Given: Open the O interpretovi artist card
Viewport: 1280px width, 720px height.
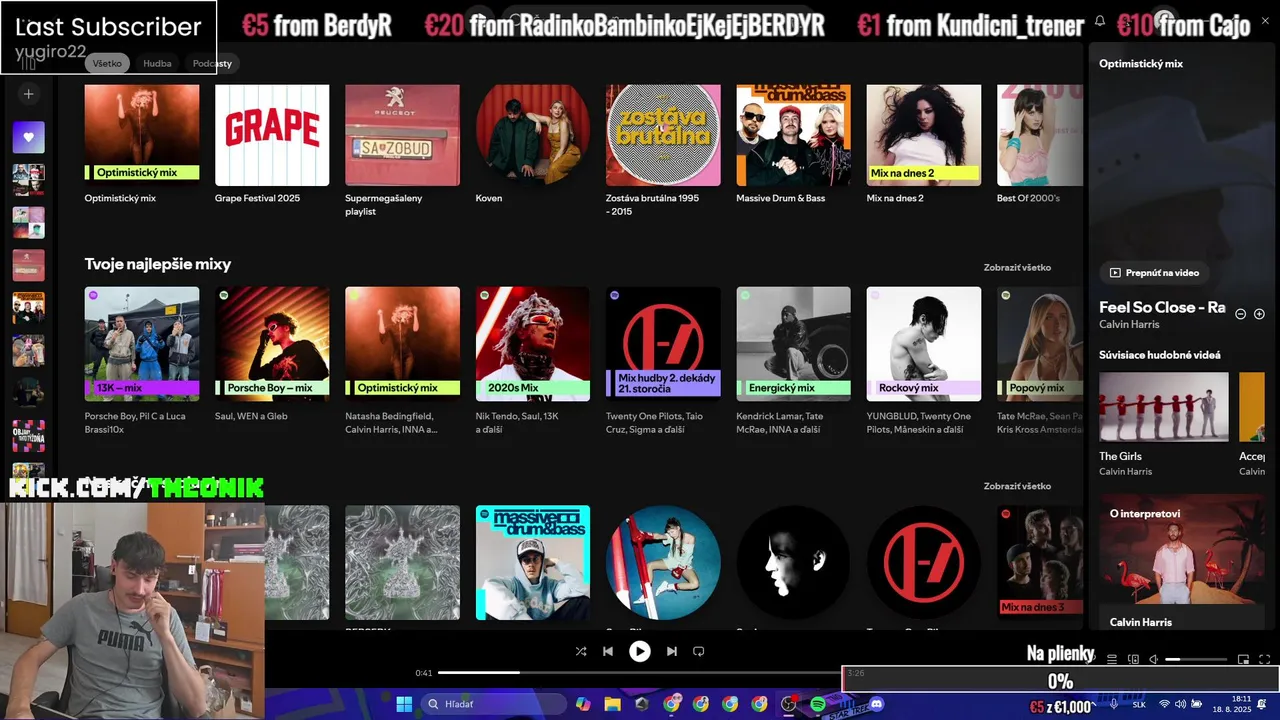Looking at the screenshot, I should tap(1181, 561).
